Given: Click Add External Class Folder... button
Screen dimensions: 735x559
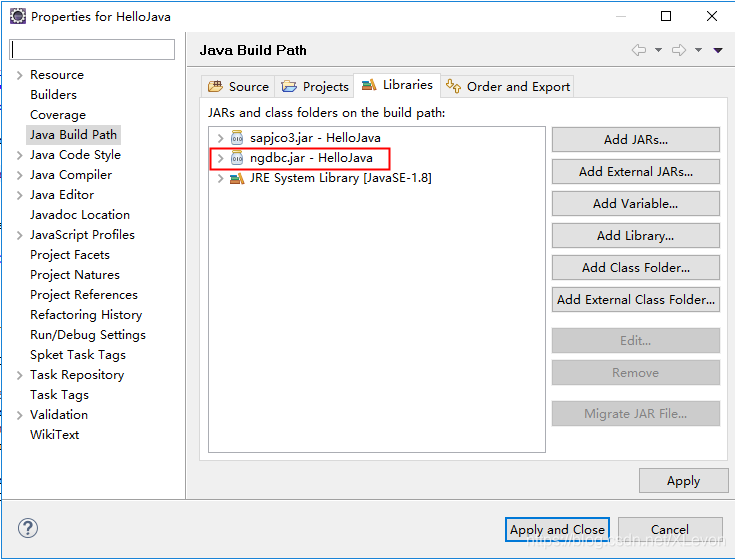Looking at the screenshot, I should pos(636,299).
